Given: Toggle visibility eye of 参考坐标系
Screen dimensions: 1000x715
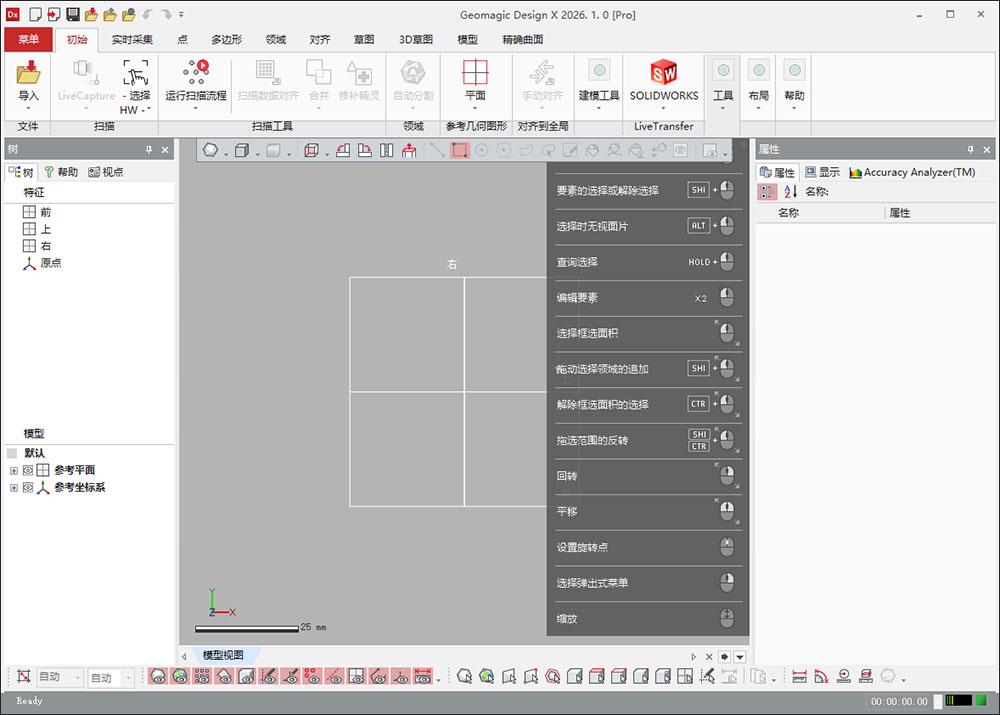Looking at the screenshot, I should pyautogui.click(x=28, y=488).
